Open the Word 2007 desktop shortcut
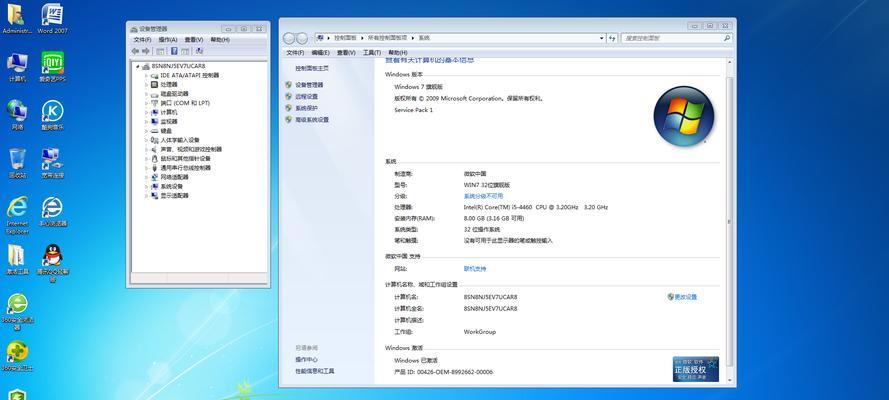Screen dimensions: 889x400 coord(52,19)
